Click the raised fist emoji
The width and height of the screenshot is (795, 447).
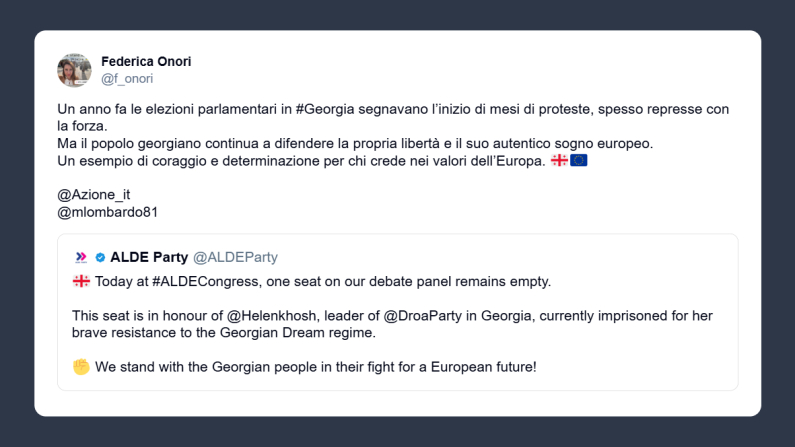tap(81, 367)
